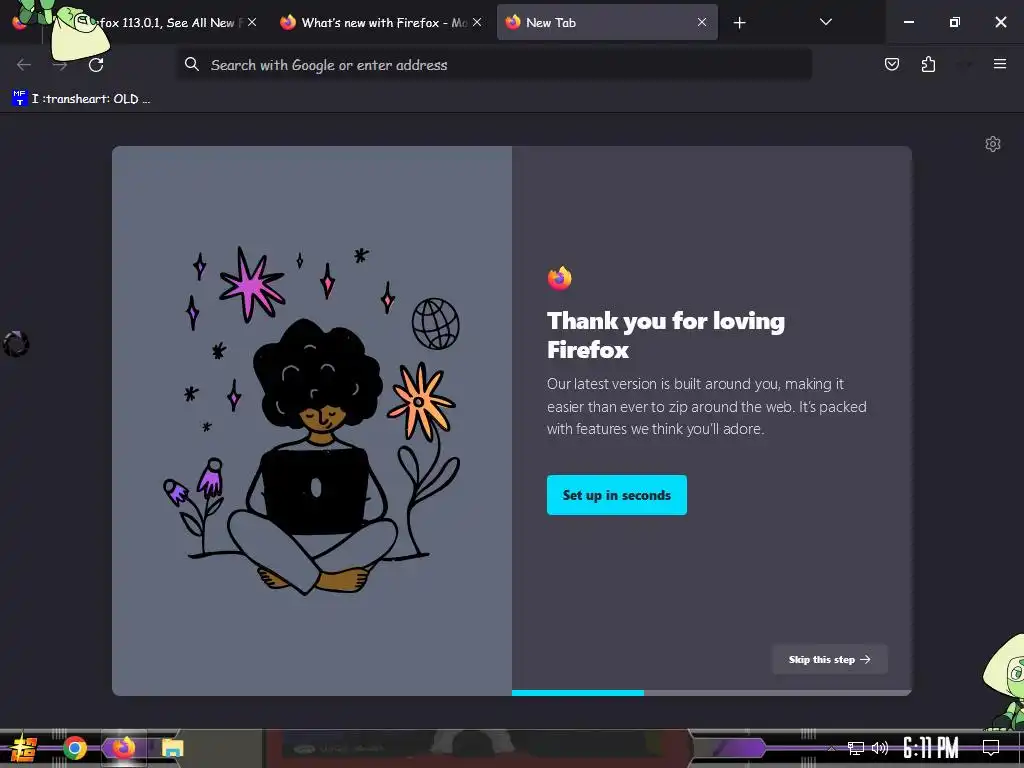This screenshot has height=768, width=1024.
Task: Click the Set up in seconds button
Action: click(616, 495)
